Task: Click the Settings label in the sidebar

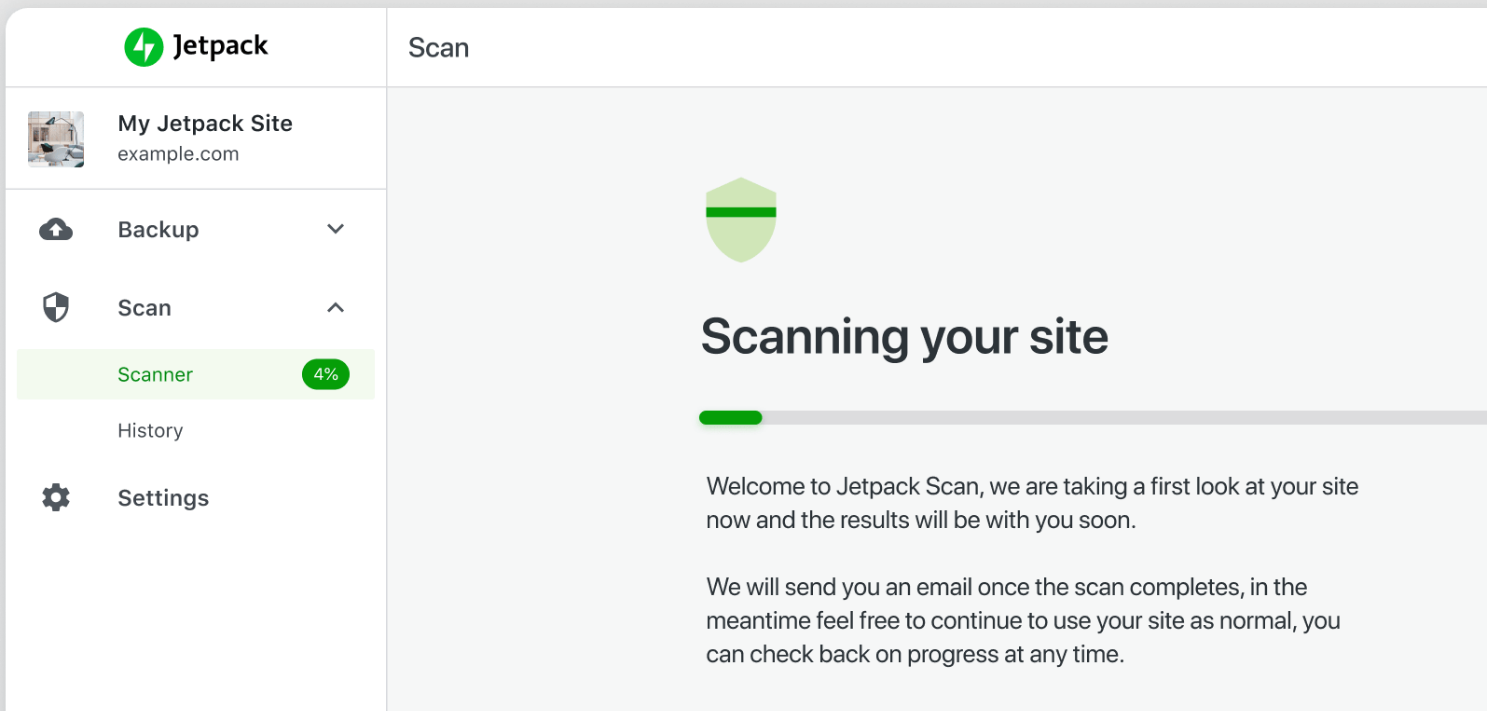Action: click(163, 497)
